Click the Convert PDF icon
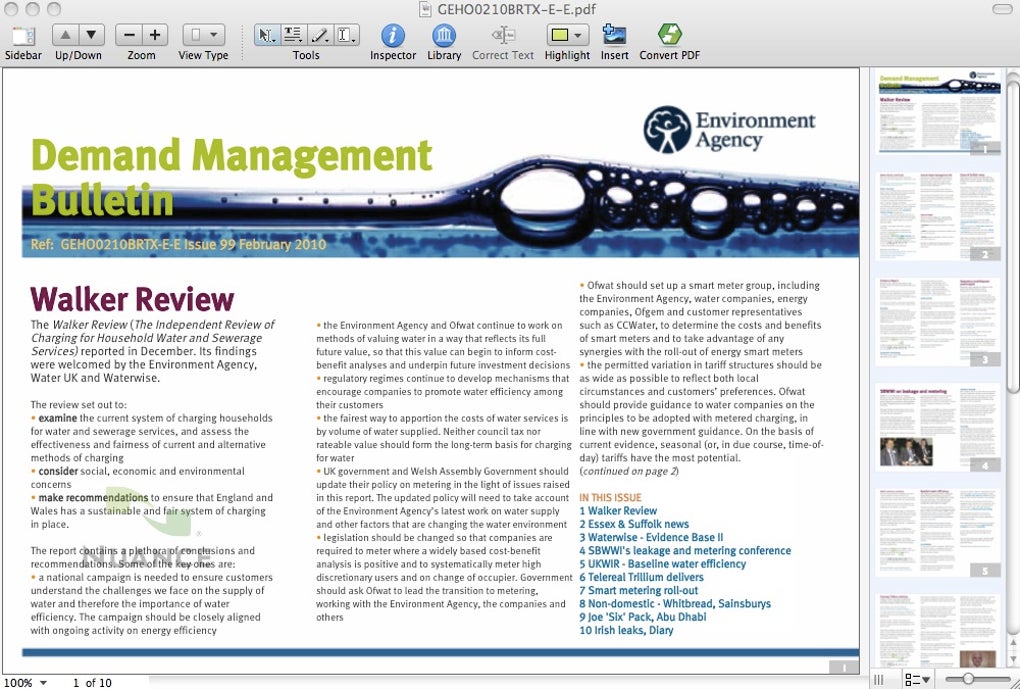 [669, 35]
